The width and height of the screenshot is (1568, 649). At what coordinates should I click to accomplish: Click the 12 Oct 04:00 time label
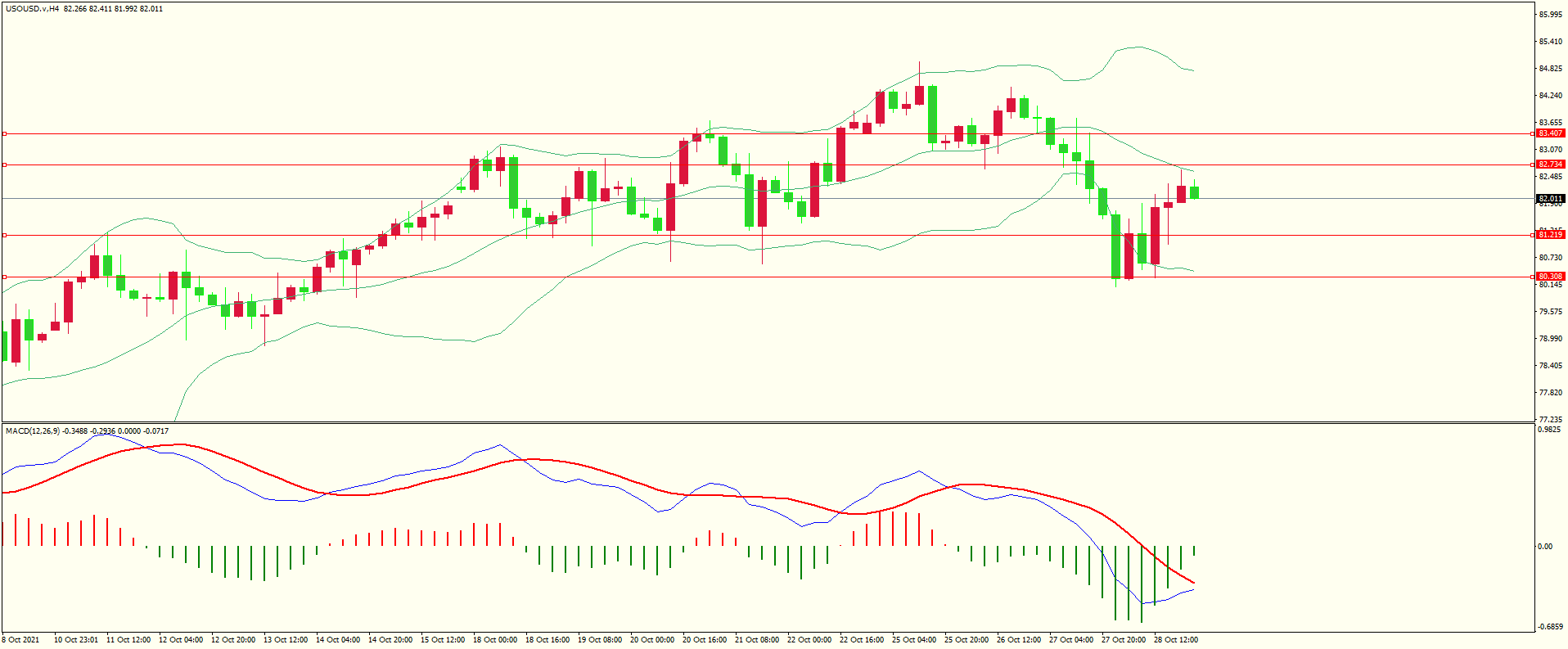tap(181, 640)
